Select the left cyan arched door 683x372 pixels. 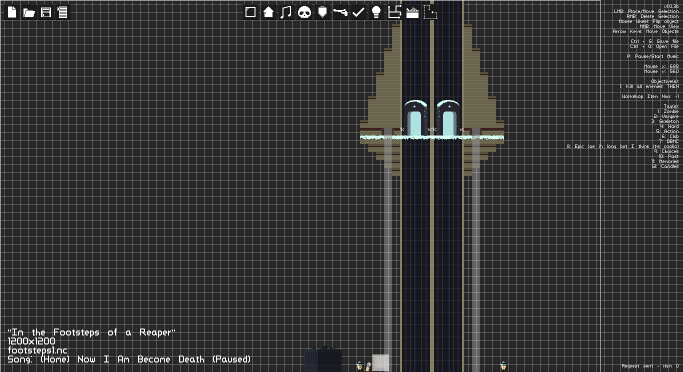415,118
